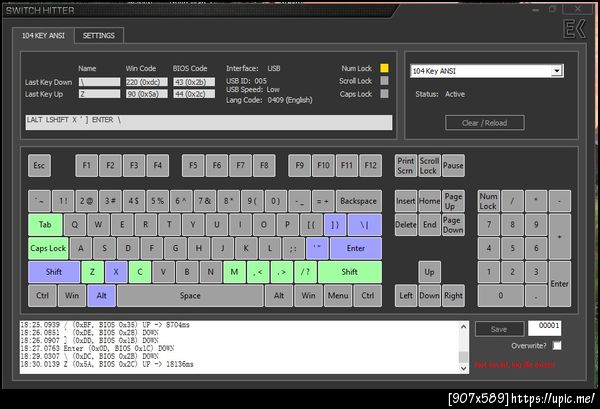The image size is (600, 409).
Task: Click the F12 key tile
Action: pos(370,165)
